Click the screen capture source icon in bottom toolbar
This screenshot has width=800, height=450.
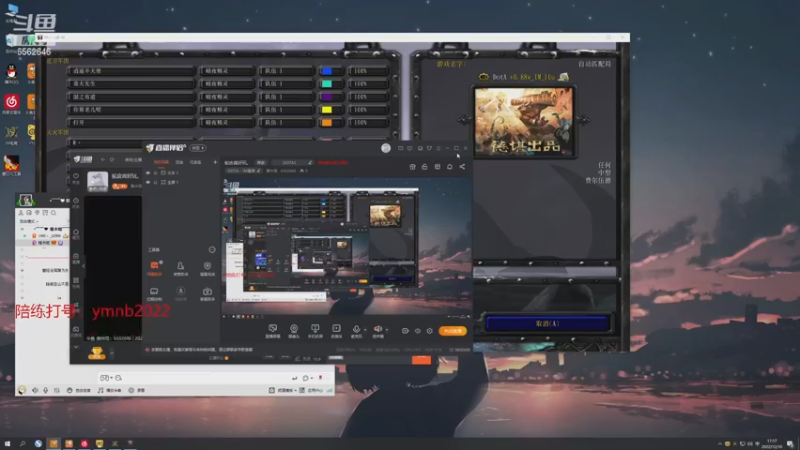[272, 329]
